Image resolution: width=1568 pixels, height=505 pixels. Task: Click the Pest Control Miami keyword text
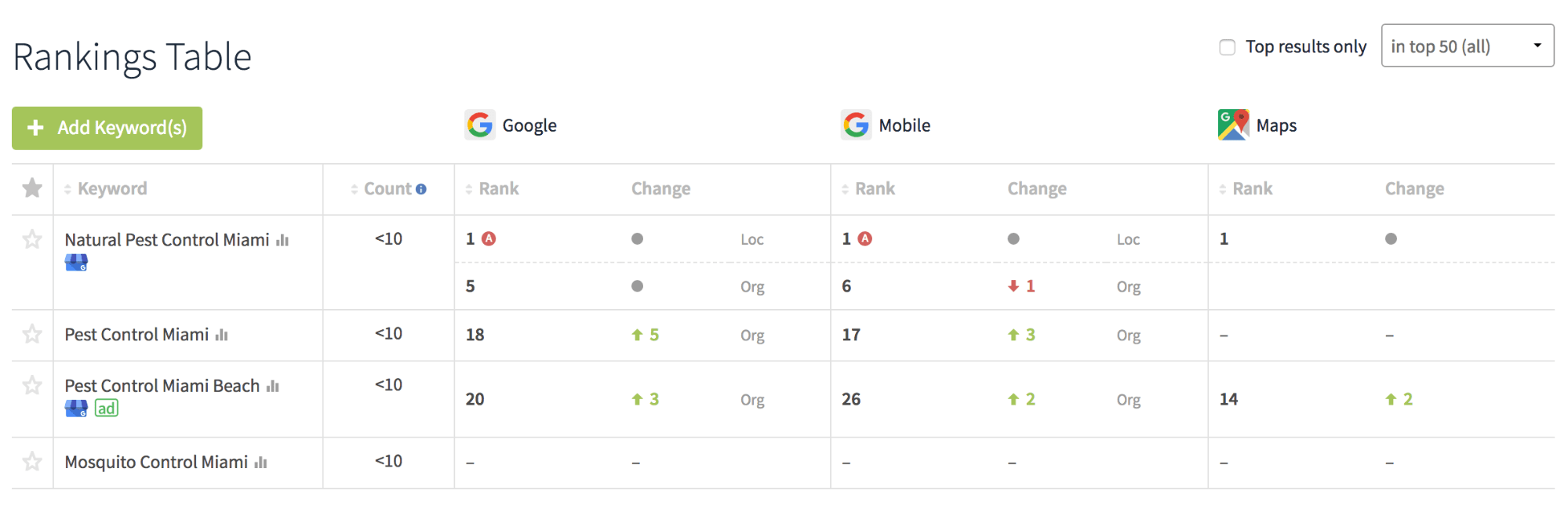(x=136, y=335)
